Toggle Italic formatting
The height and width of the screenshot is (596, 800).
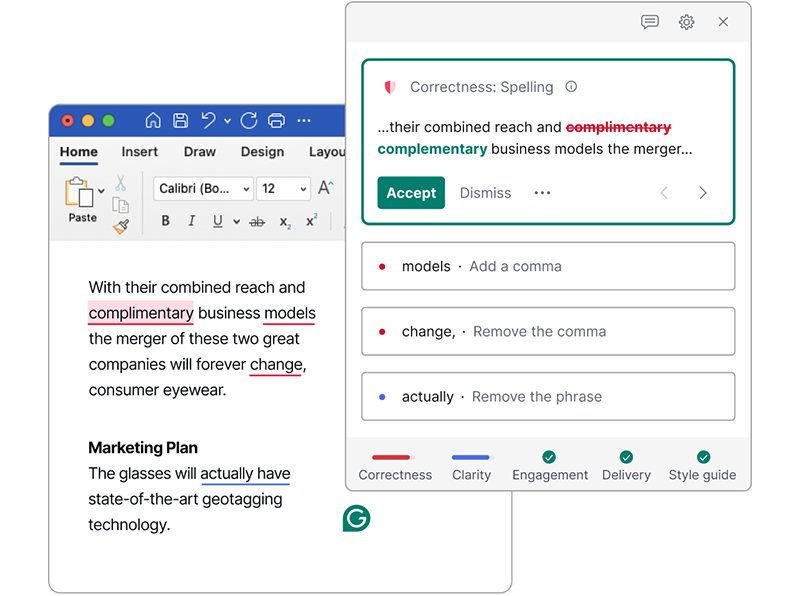click(191, 220)
